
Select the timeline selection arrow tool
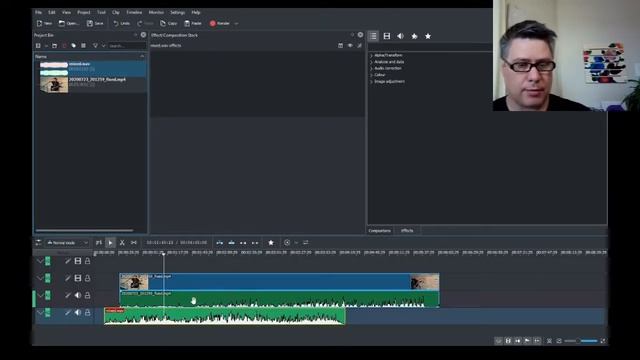[110, 243]
